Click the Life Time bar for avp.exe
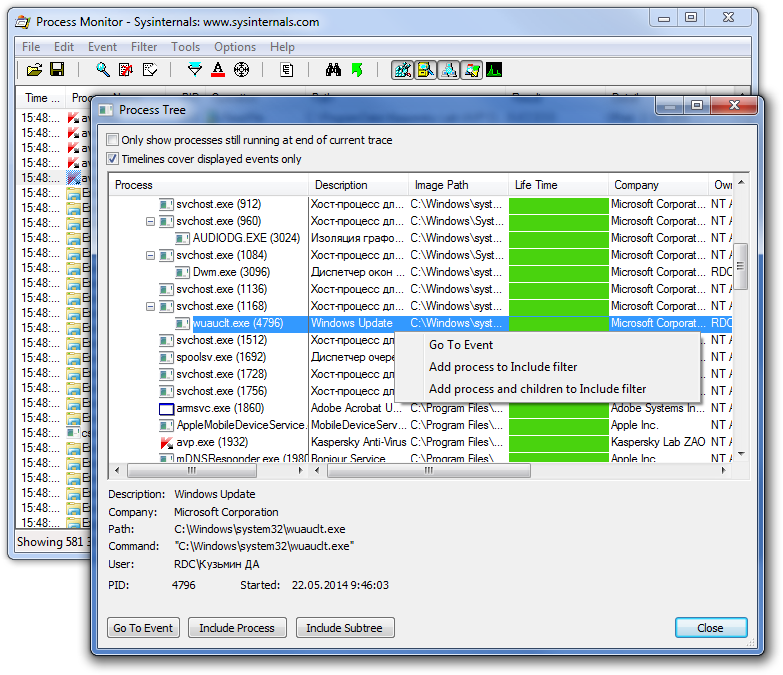Screen dimensions: 783x675 tap(559, 442)
